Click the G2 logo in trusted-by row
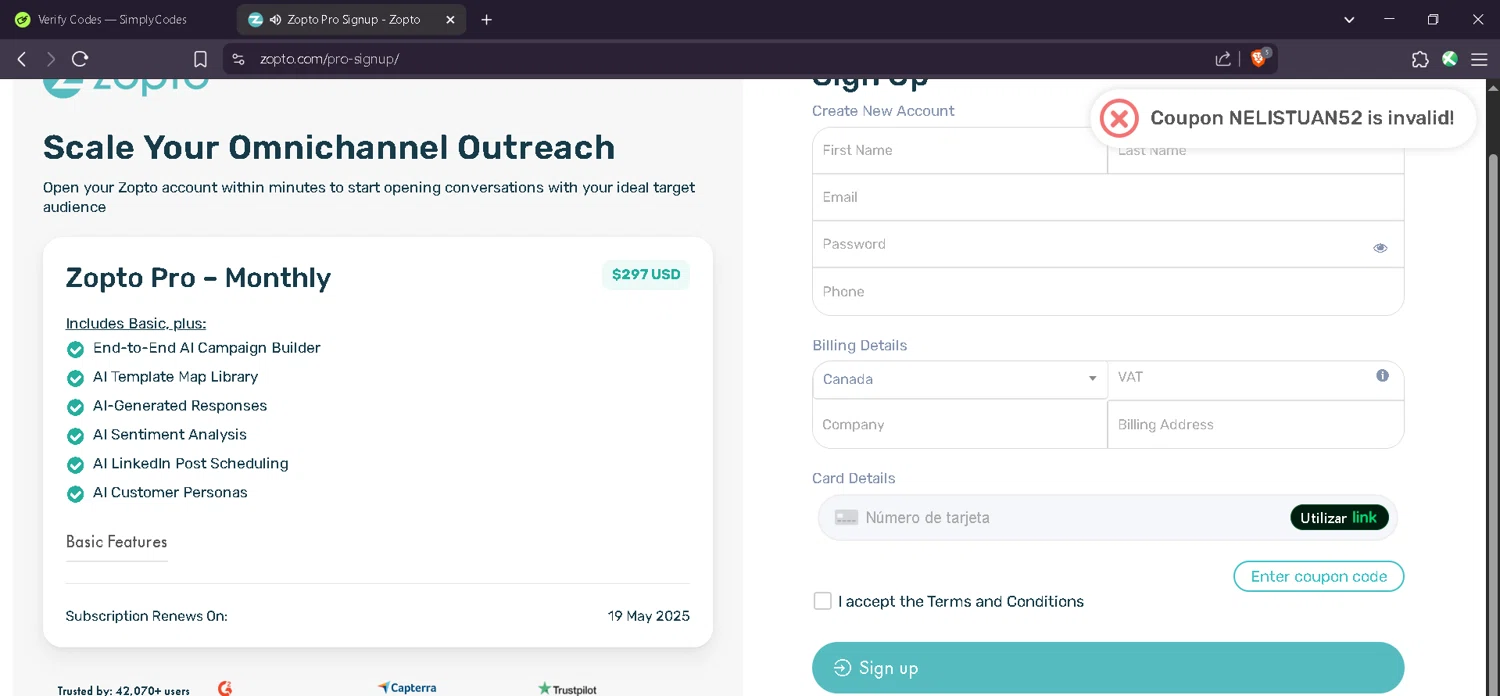Viewport: 1500px width, 696px height. point(225,688)
